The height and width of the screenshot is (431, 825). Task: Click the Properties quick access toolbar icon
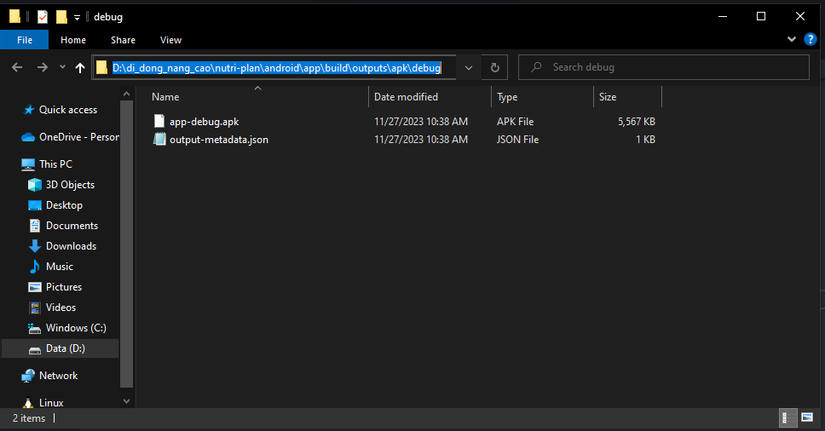tap(43, 17)
